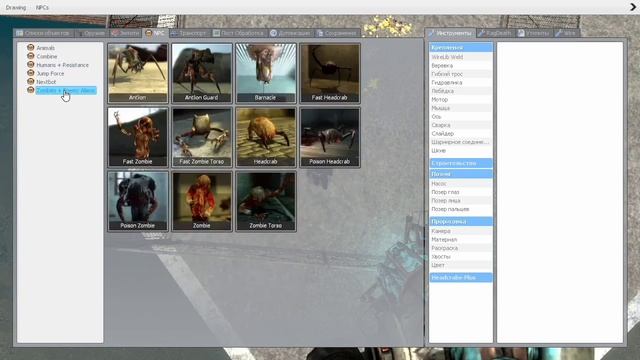Image resolution: width=640 pixels, height=360 pixels.
Task: Choose the Мышца muscle tool
Action: tap(461, 108)
